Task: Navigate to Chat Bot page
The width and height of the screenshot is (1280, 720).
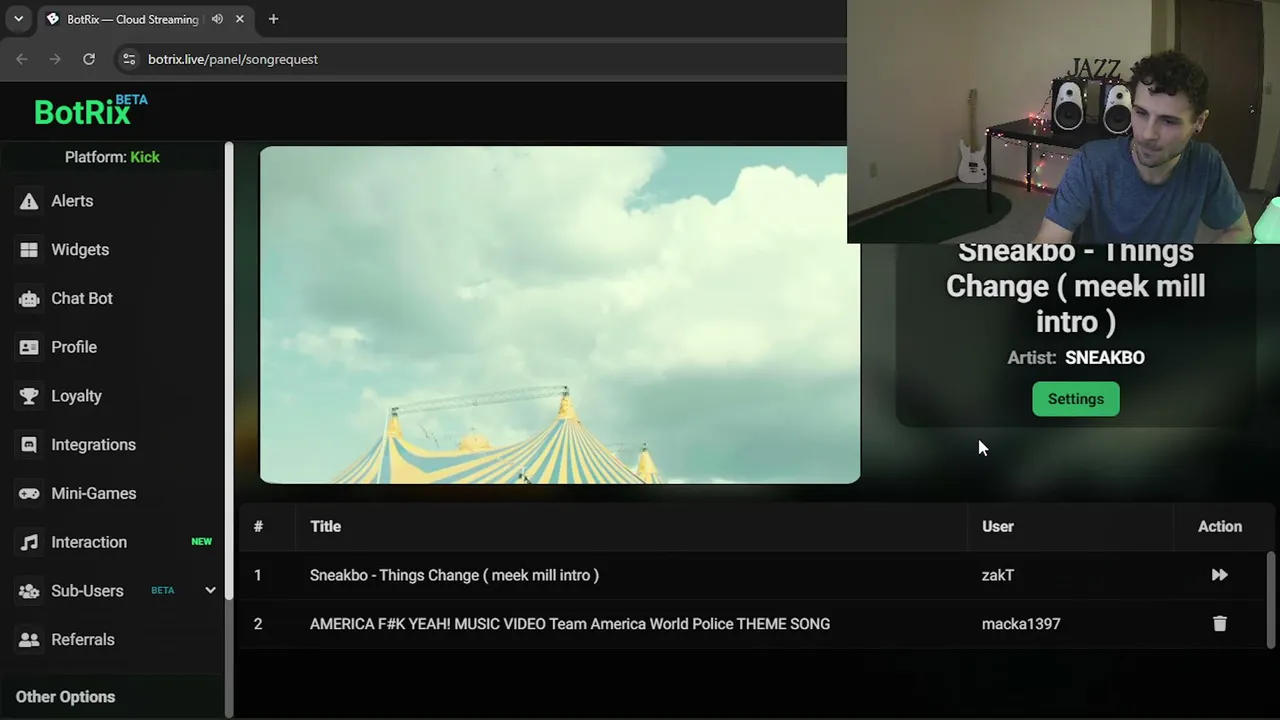Action: coord(82,299)
